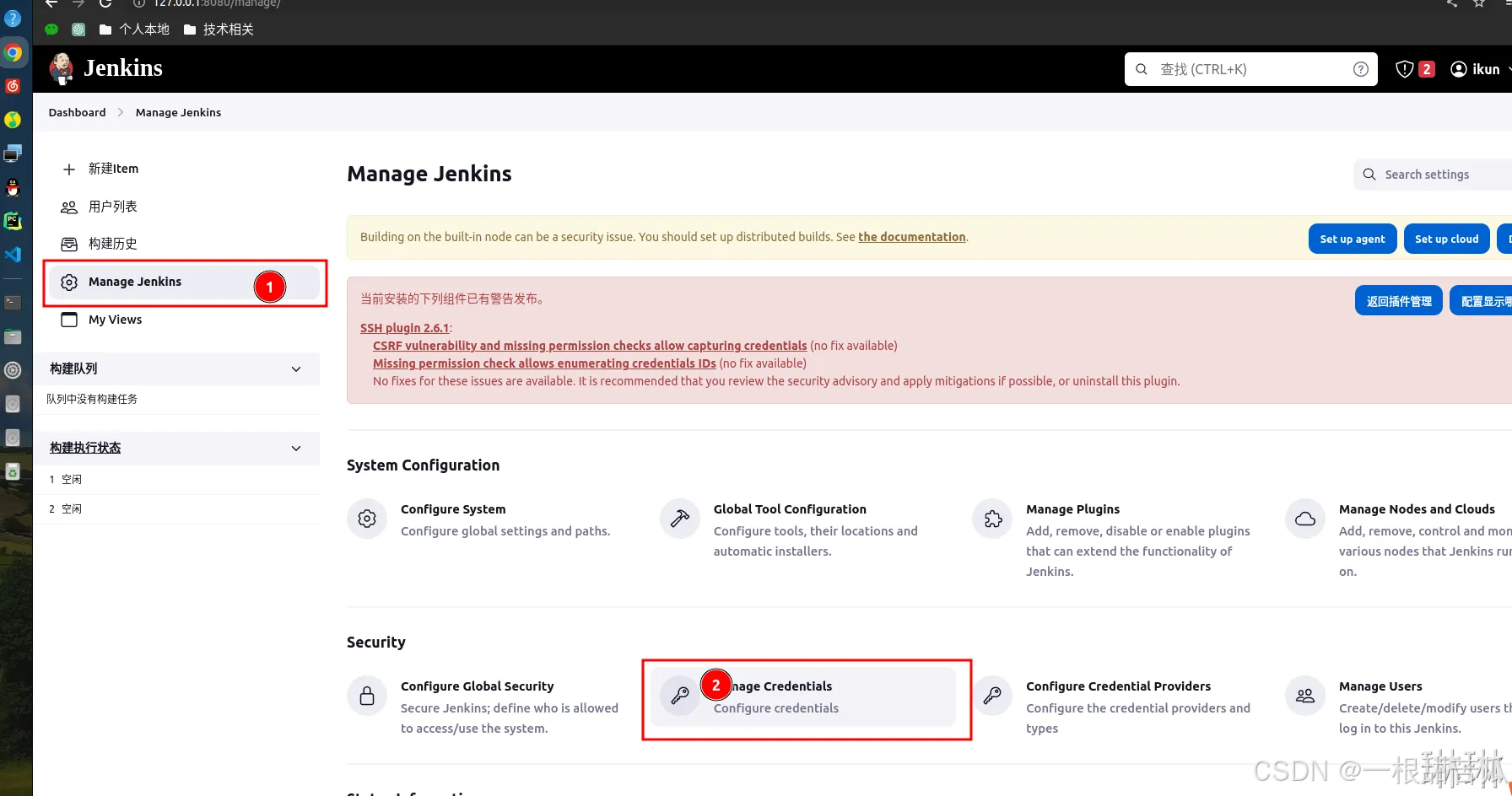
Task: Open the SSH plugin 2.6.1 link
Action: tap(404, 328)
